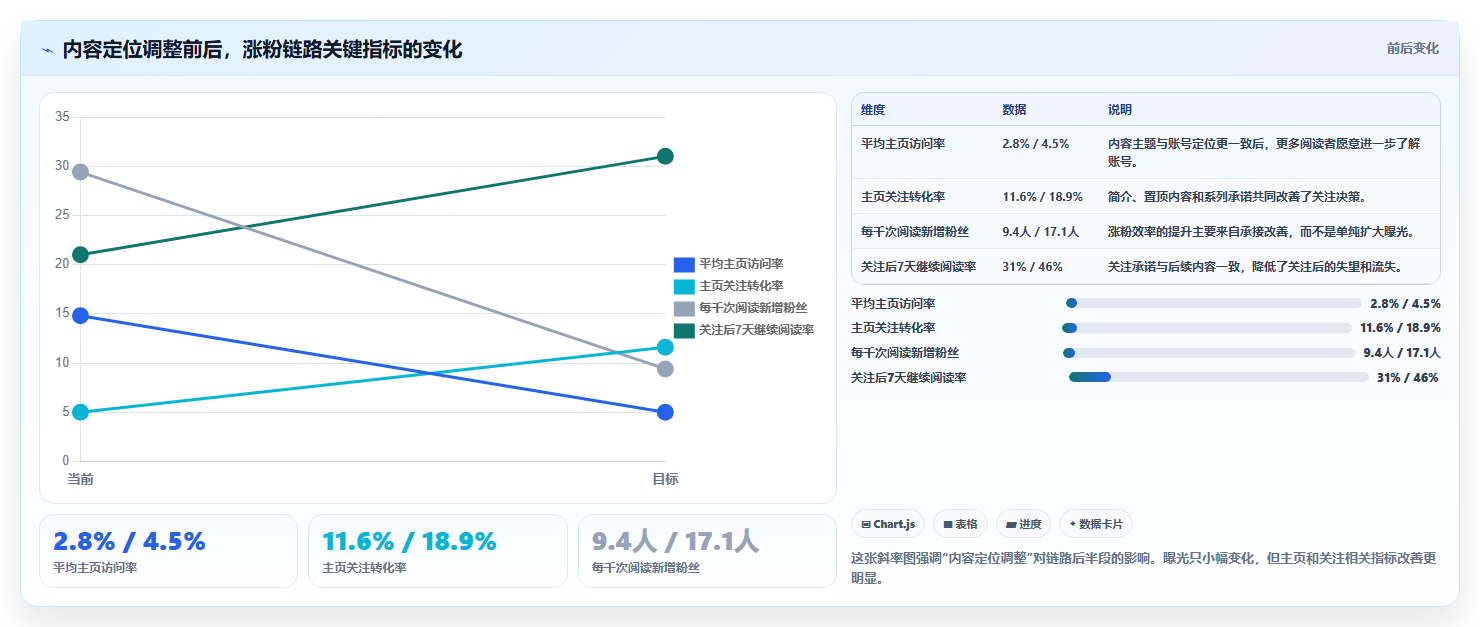The height and width of the screenshot is (627, 1480).
Task: Click the 关注后7天继续阅读率 progress bar
Action: [1218, 377]
